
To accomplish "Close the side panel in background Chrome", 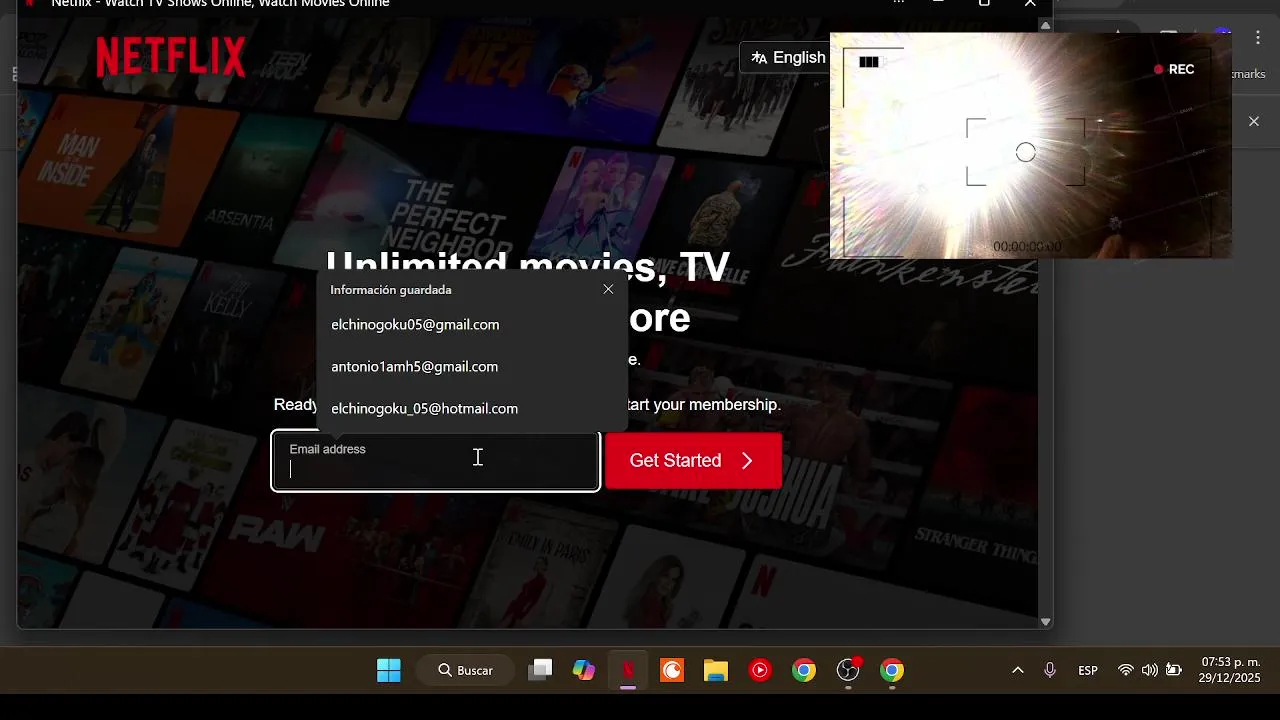I will pyautogui.click(x=1254, y=121).
